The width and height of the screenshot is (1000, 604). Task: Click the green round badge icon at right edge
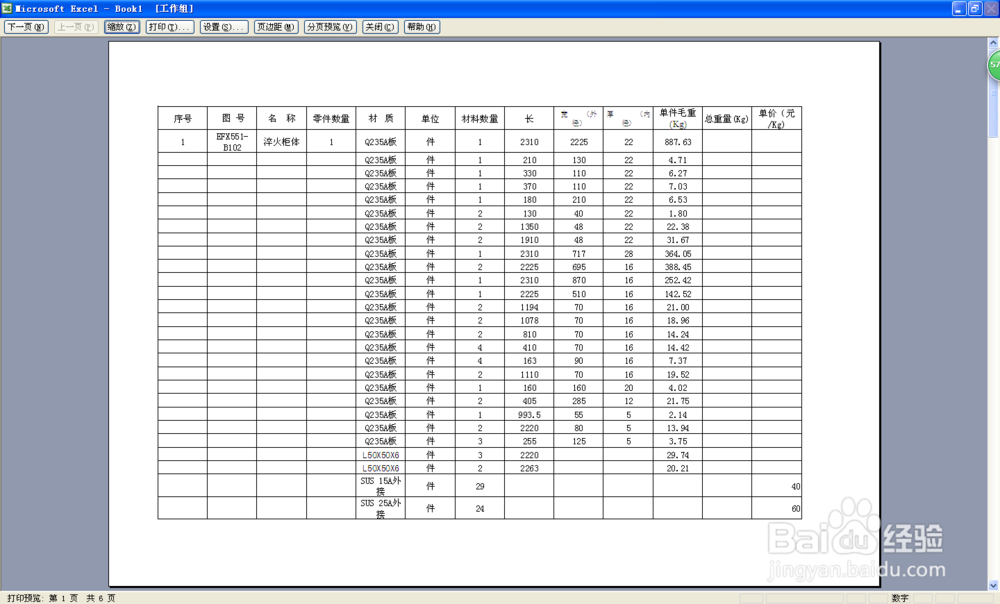click(x=994, y=65)
